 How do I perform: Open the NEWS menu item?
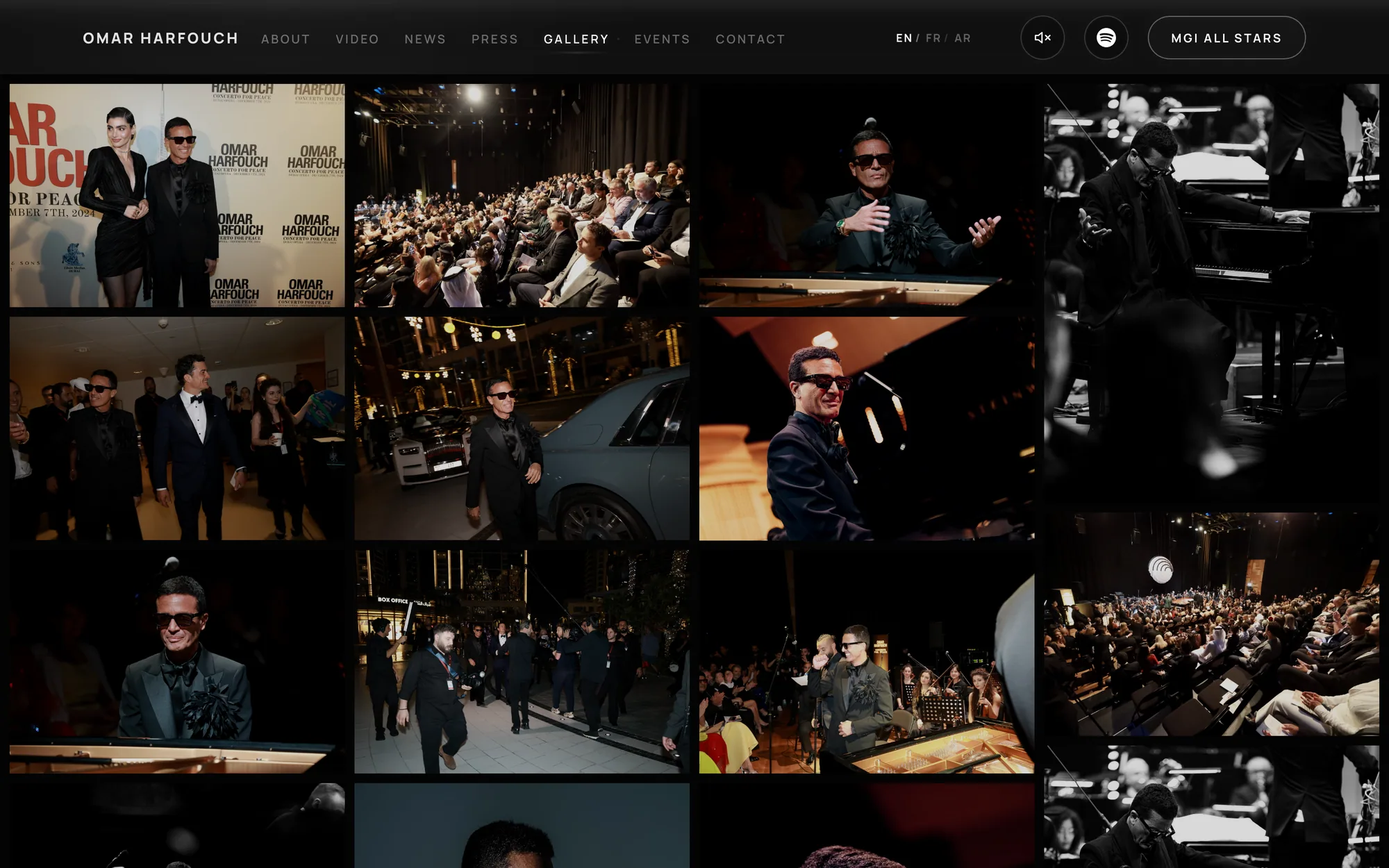click(x=425, y=39)
